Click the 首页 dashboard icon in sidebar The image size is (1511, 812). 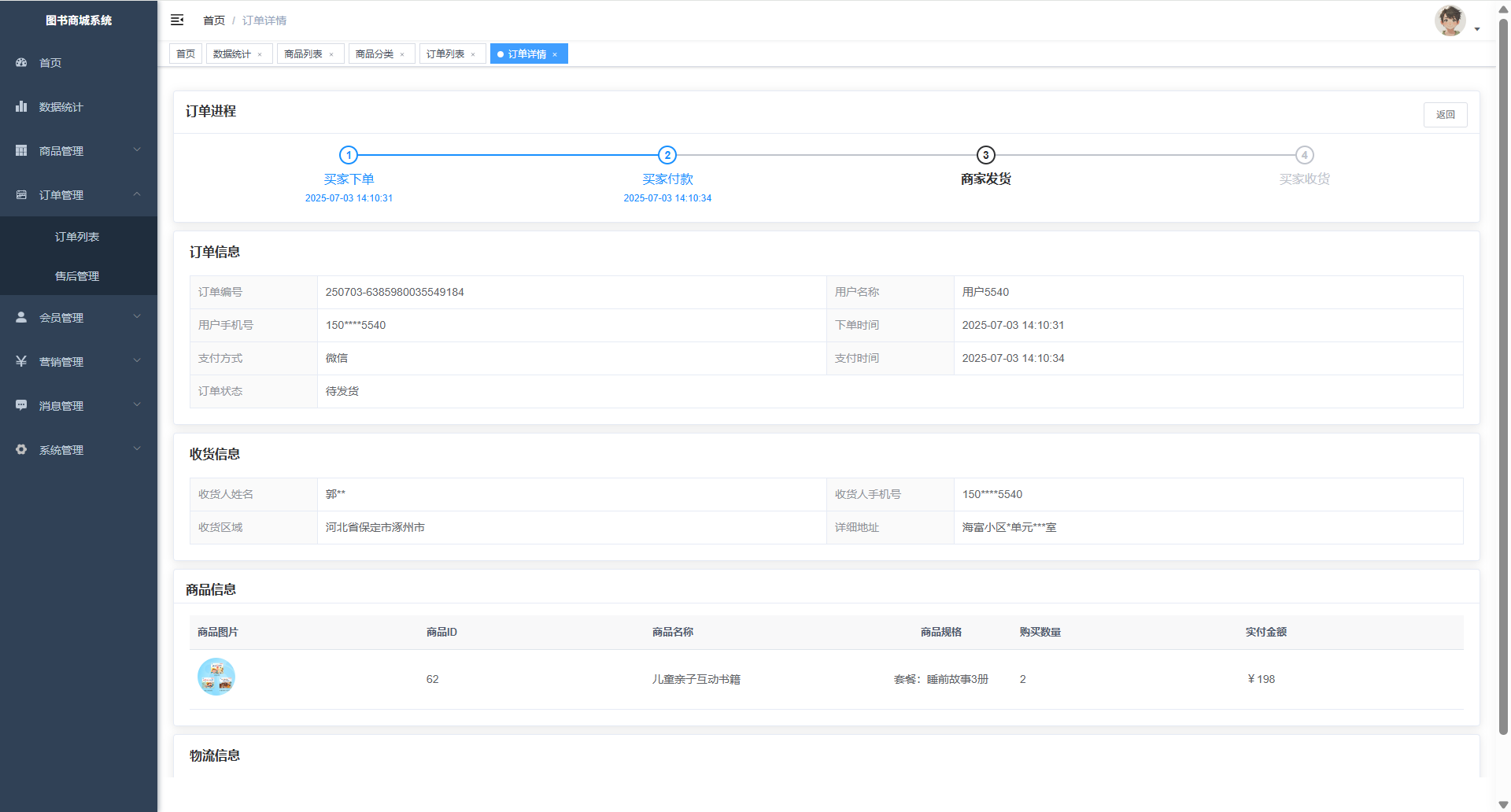(x=21, y=62)
